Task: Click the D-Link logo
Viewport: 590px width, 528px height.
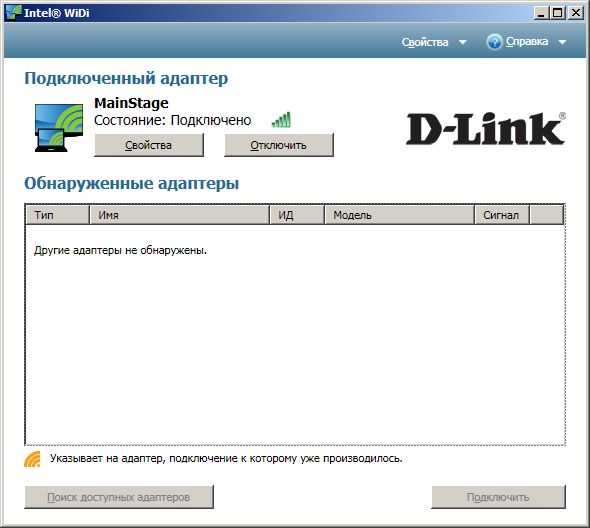Action: coord(486,128)
